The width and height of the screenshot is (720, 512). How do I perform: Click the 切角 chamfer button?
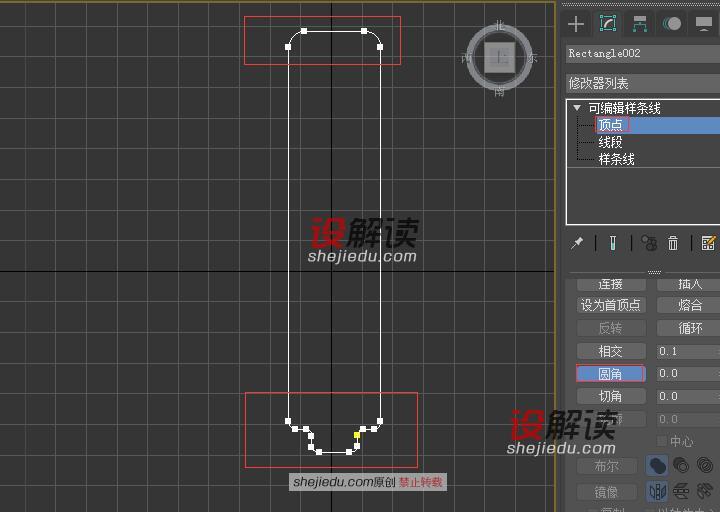[x=611, y=396]
